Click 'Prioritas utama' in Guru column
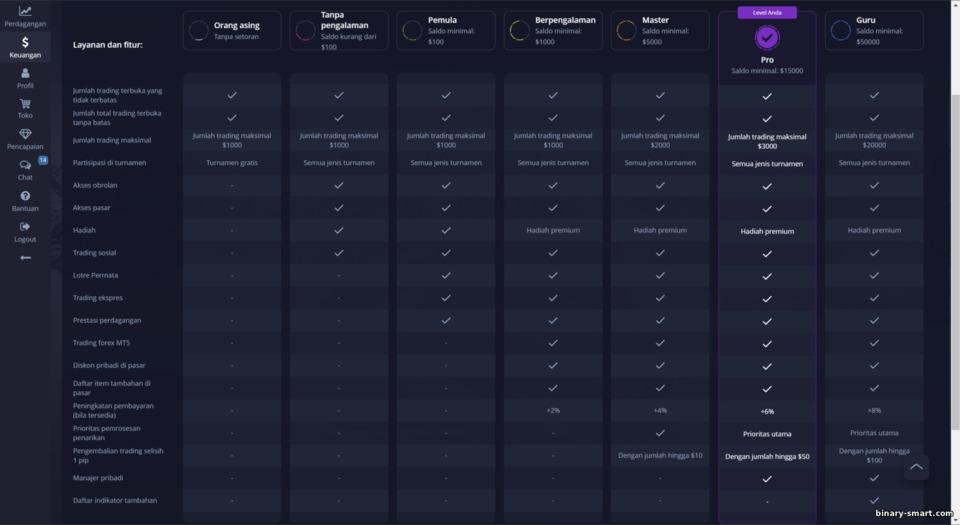The height and width of the screenshot is (525, 960). point(874,433)
